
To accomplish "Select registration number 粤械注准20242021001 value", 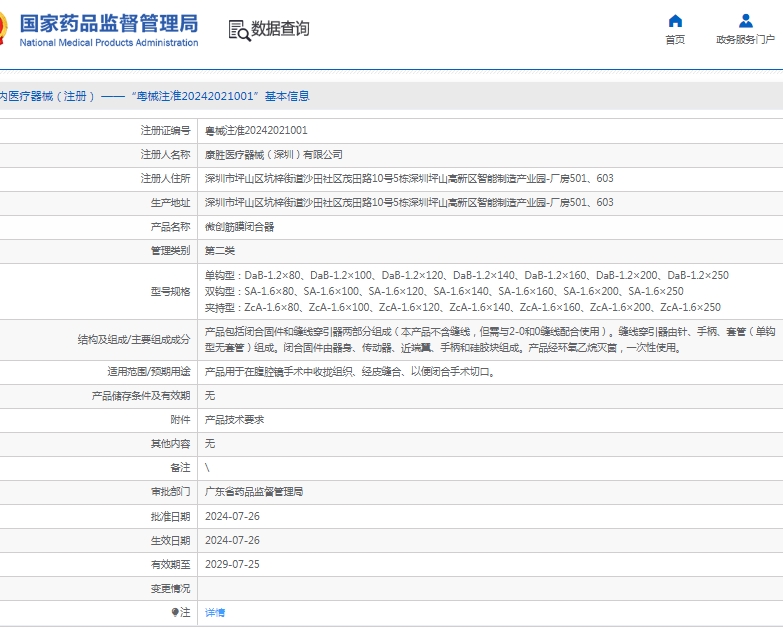I will coord(256,131).
